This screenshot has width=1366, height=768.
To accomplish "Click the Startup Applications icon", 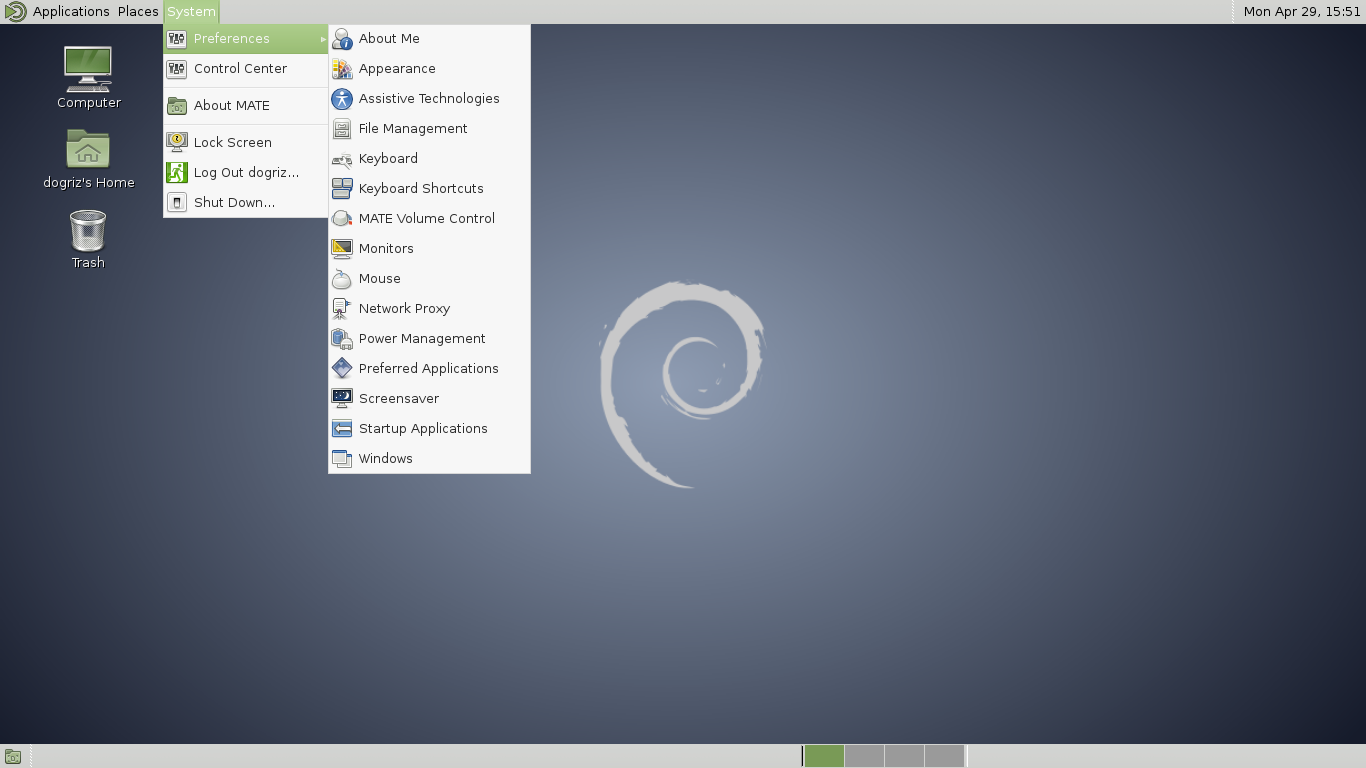I will 342,429.
